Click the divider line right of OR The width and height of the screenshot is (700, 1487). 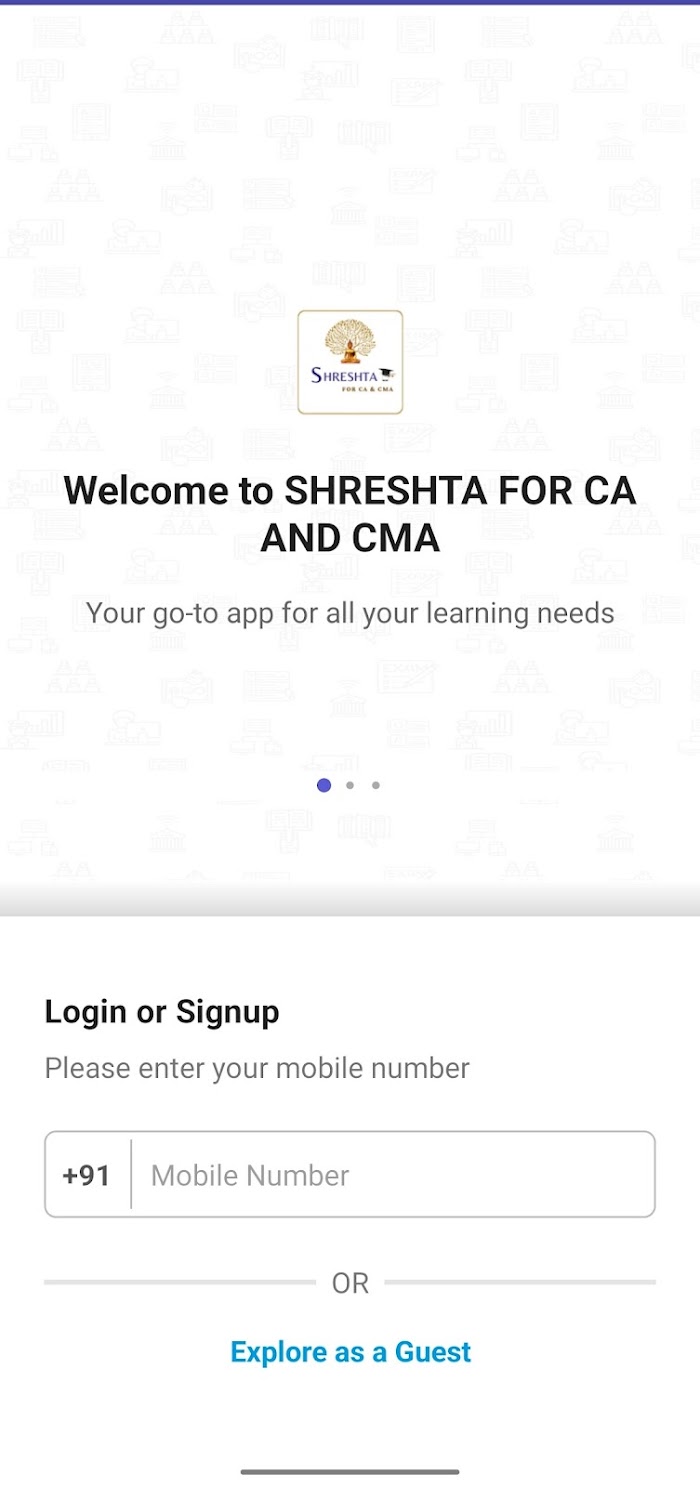(520, 1282)
